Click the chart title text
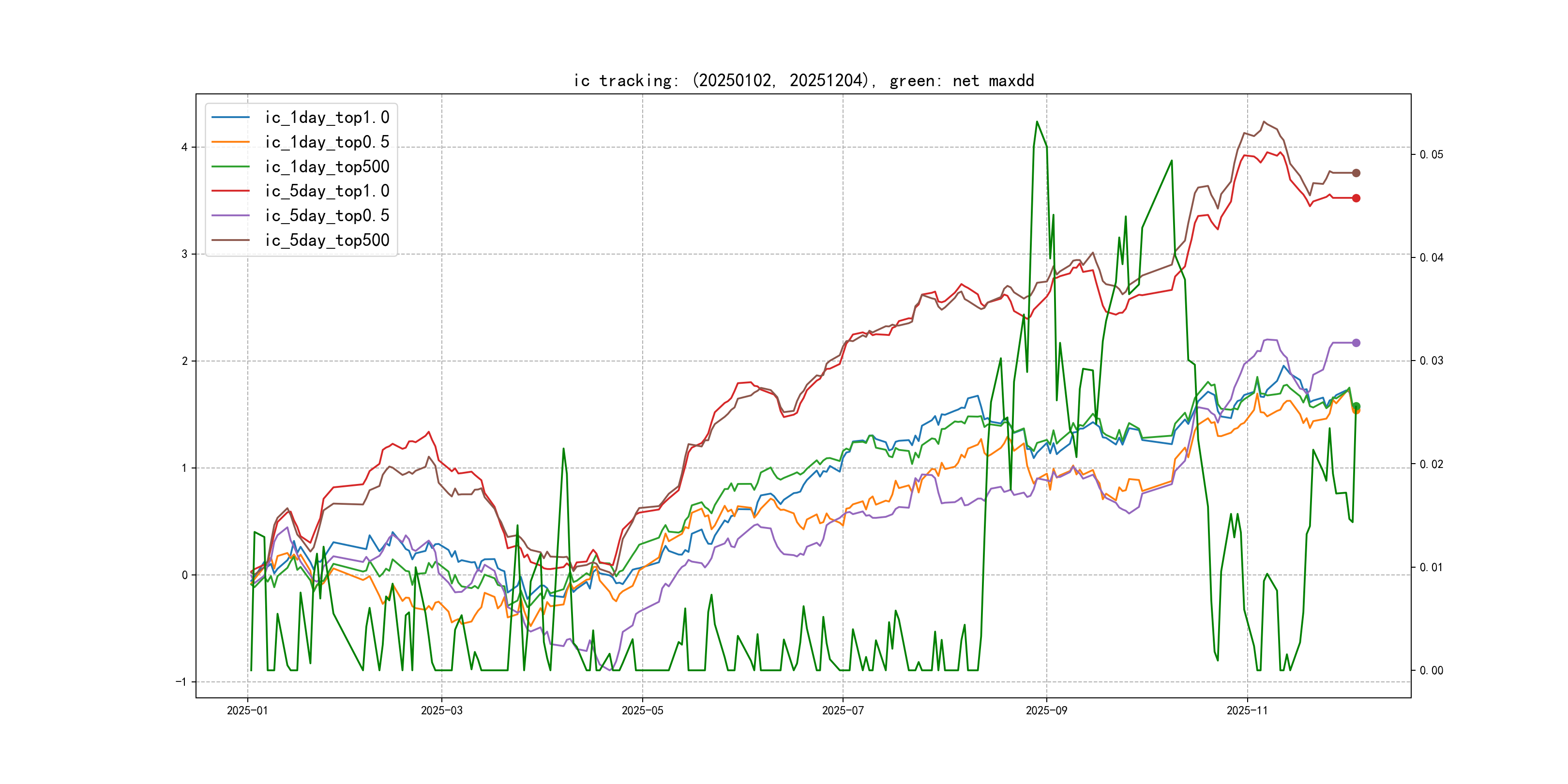Viewport: 1568px width, 784px height. pyautogui.click(x=803, y=80)
